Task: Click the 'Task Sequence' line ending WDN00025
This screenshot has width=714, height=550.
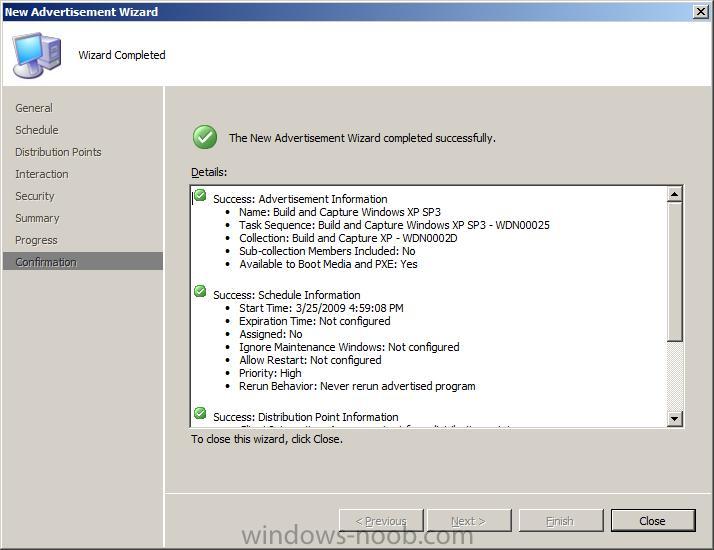Action: click(x=394, y=225)
